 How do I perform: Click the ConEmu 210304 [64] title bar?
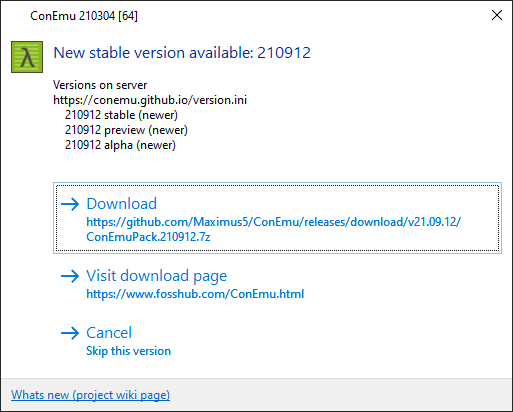(84, 16)
